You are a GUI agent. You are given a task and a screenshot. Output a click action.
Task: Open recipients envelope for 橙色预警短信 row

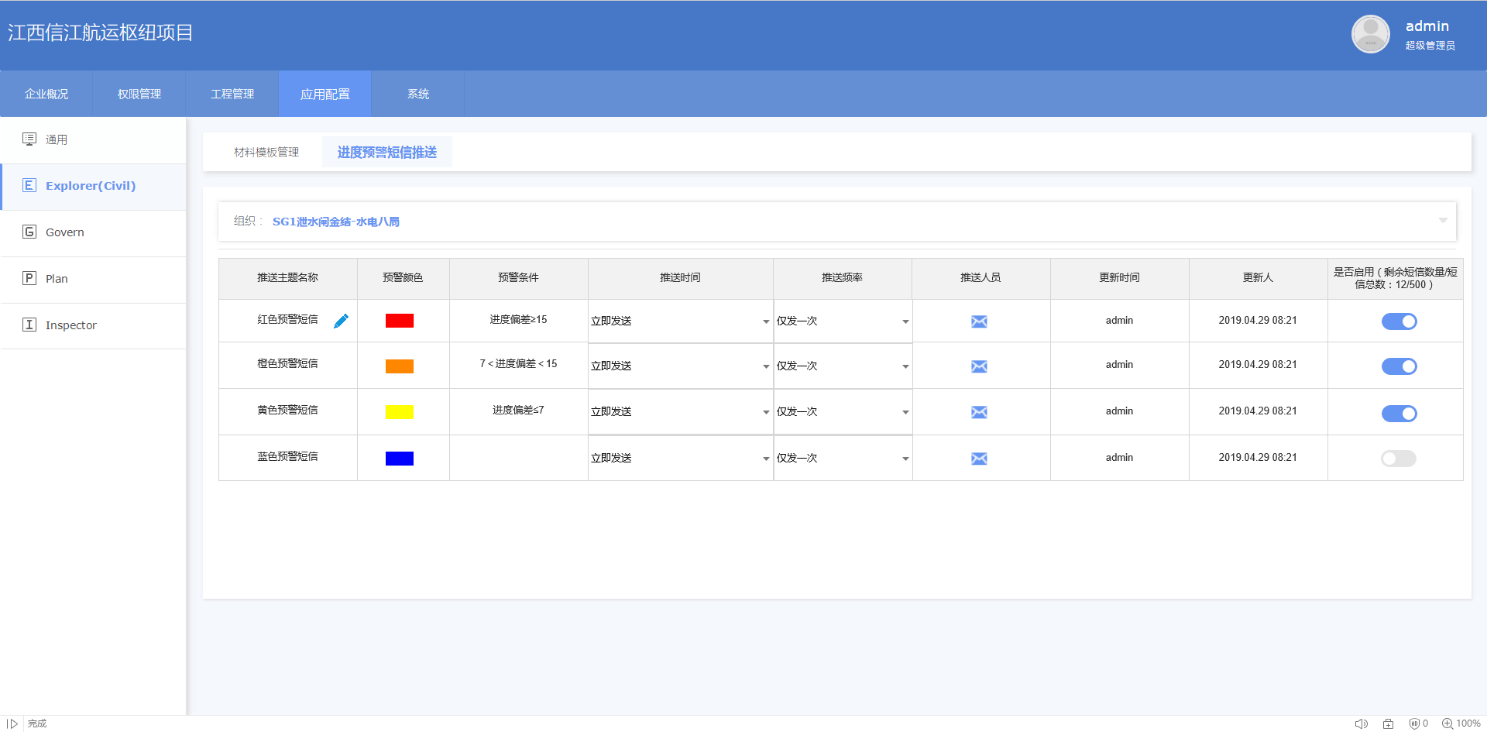click(x=980, y=367)
